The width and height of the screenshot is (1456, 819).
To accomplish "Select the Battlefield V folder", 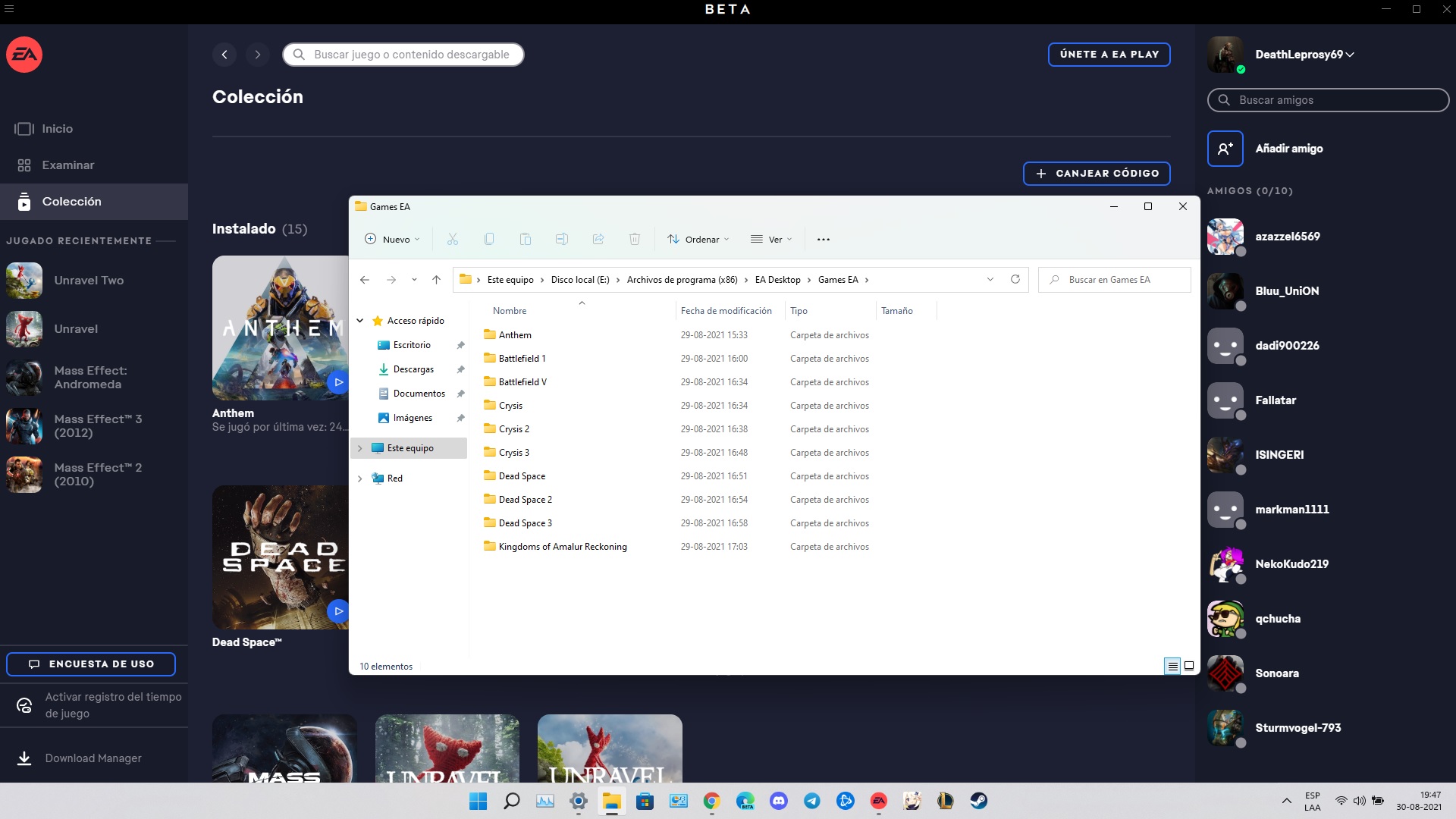I will (522, 382).
